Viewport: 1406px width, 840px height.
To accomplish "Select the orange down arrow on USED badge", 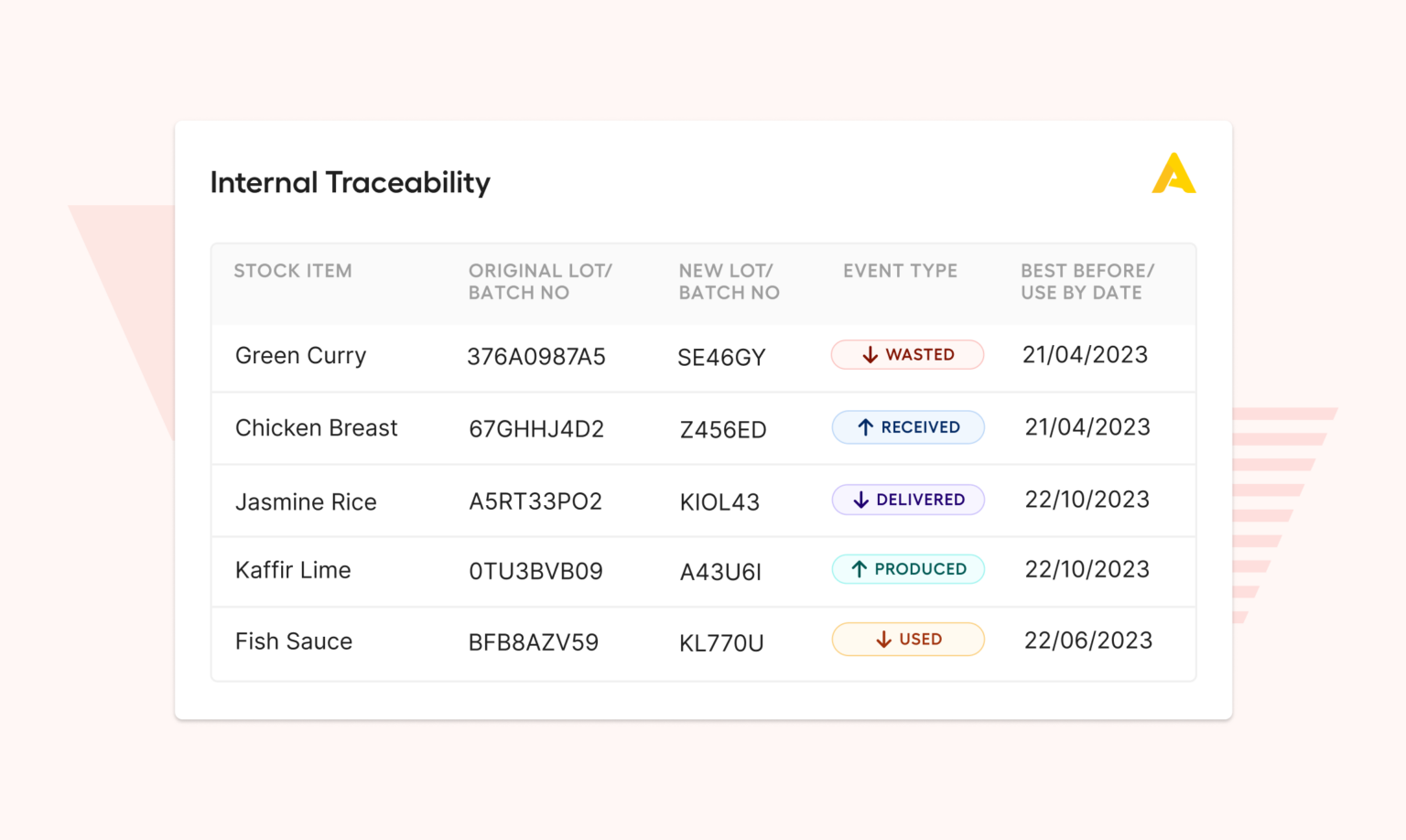I will click(882, 640).
